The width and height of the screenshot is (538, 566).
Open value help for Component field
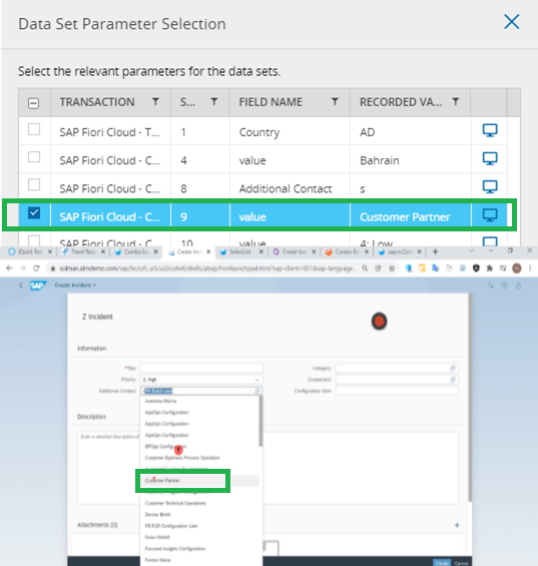point(453,380)
